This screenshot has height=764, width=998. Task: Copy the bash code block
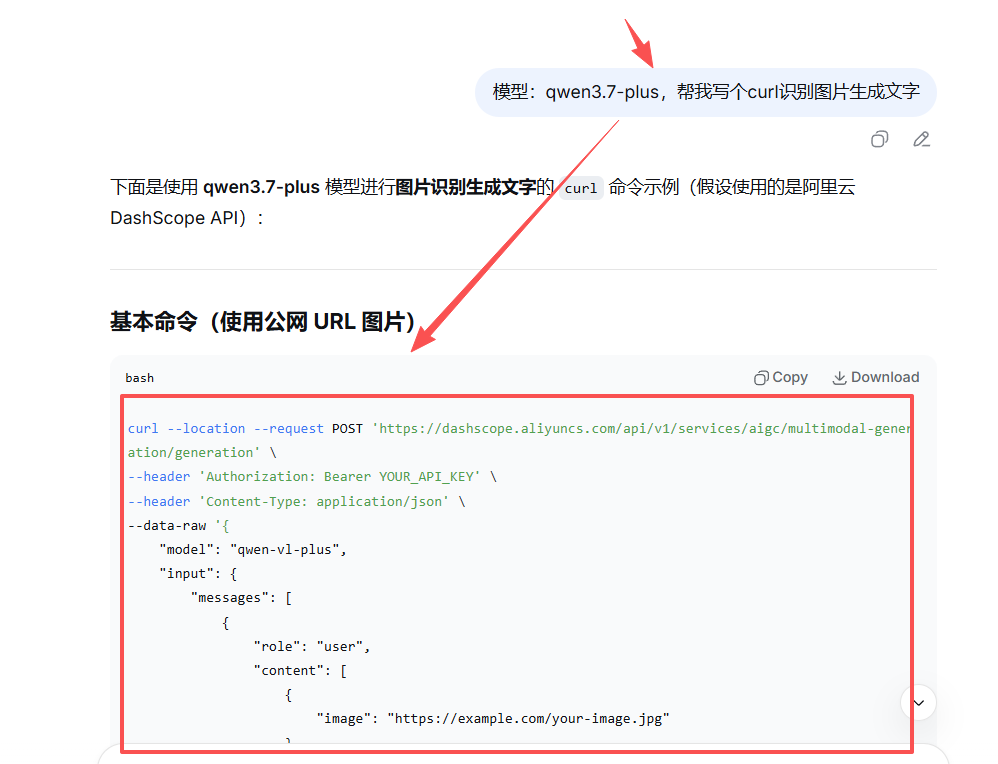pos(781,378)
